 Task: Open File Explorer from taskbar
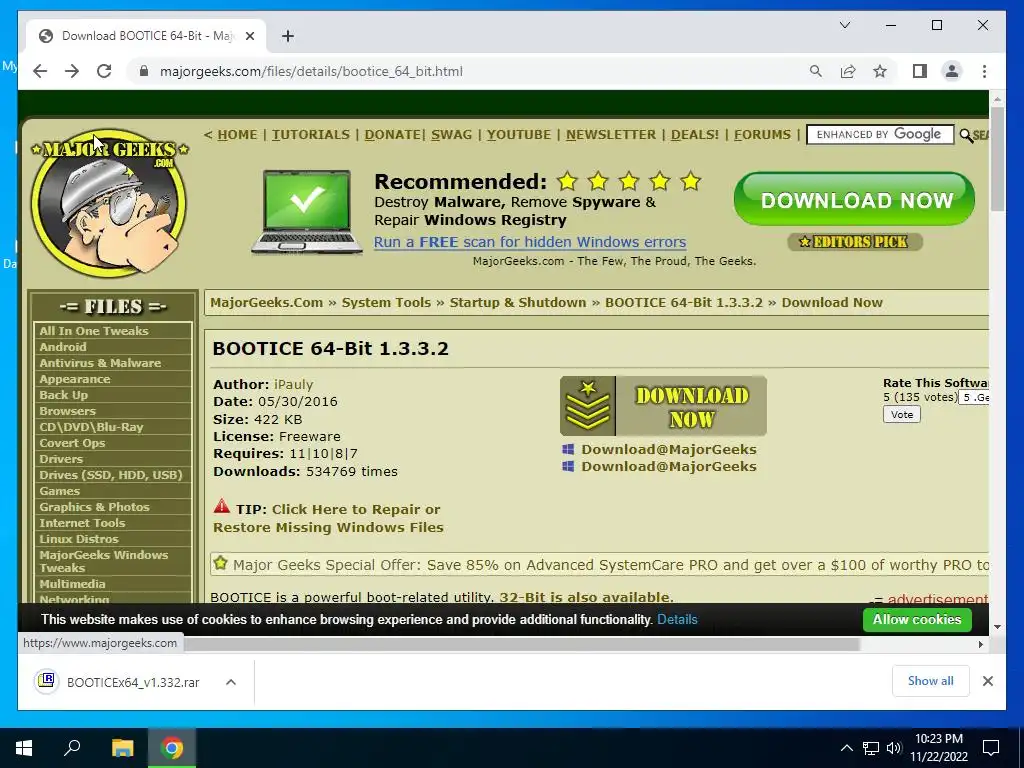coord(122,748)
